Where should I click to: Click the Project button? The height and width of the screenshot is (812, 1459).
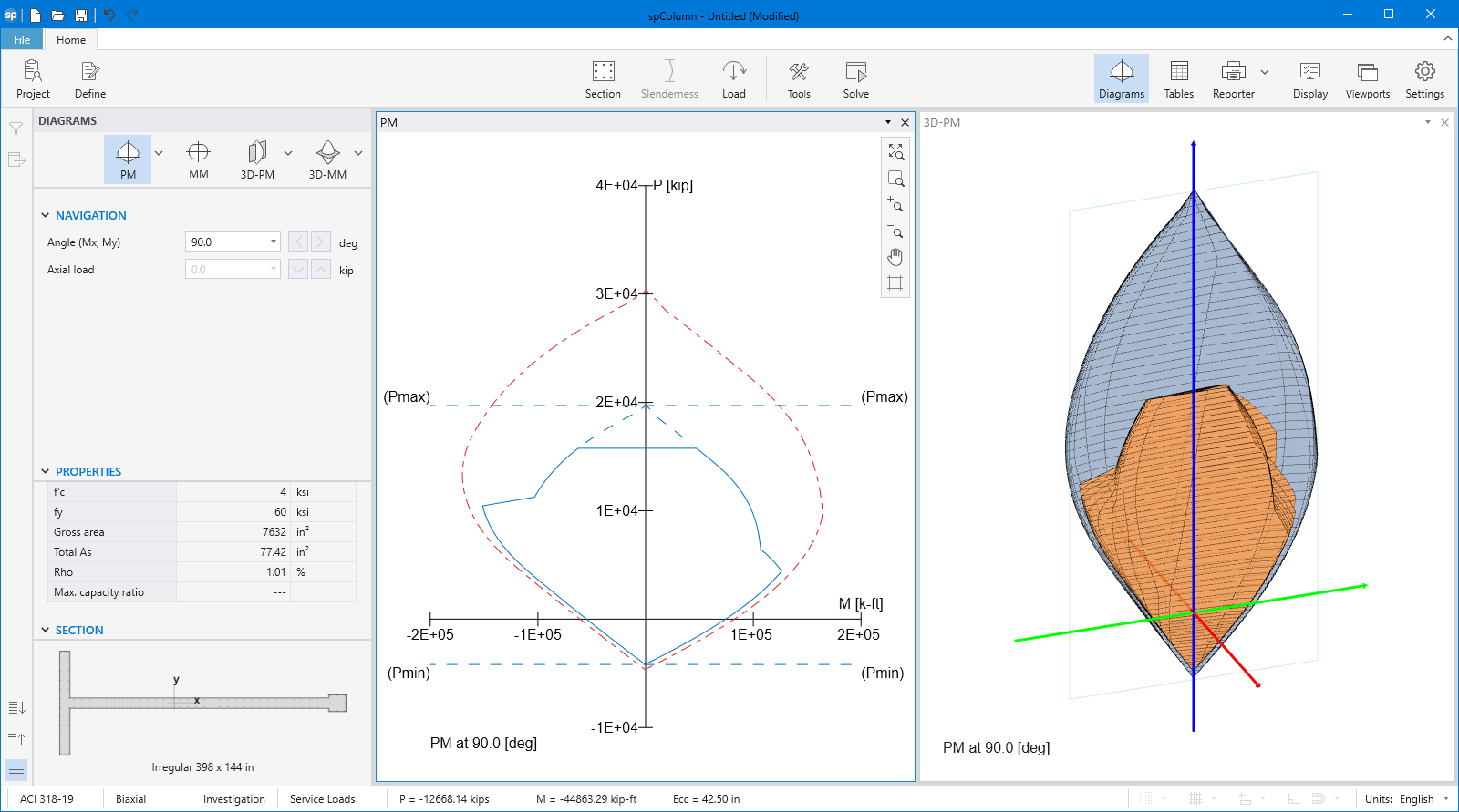pos(33,79)
